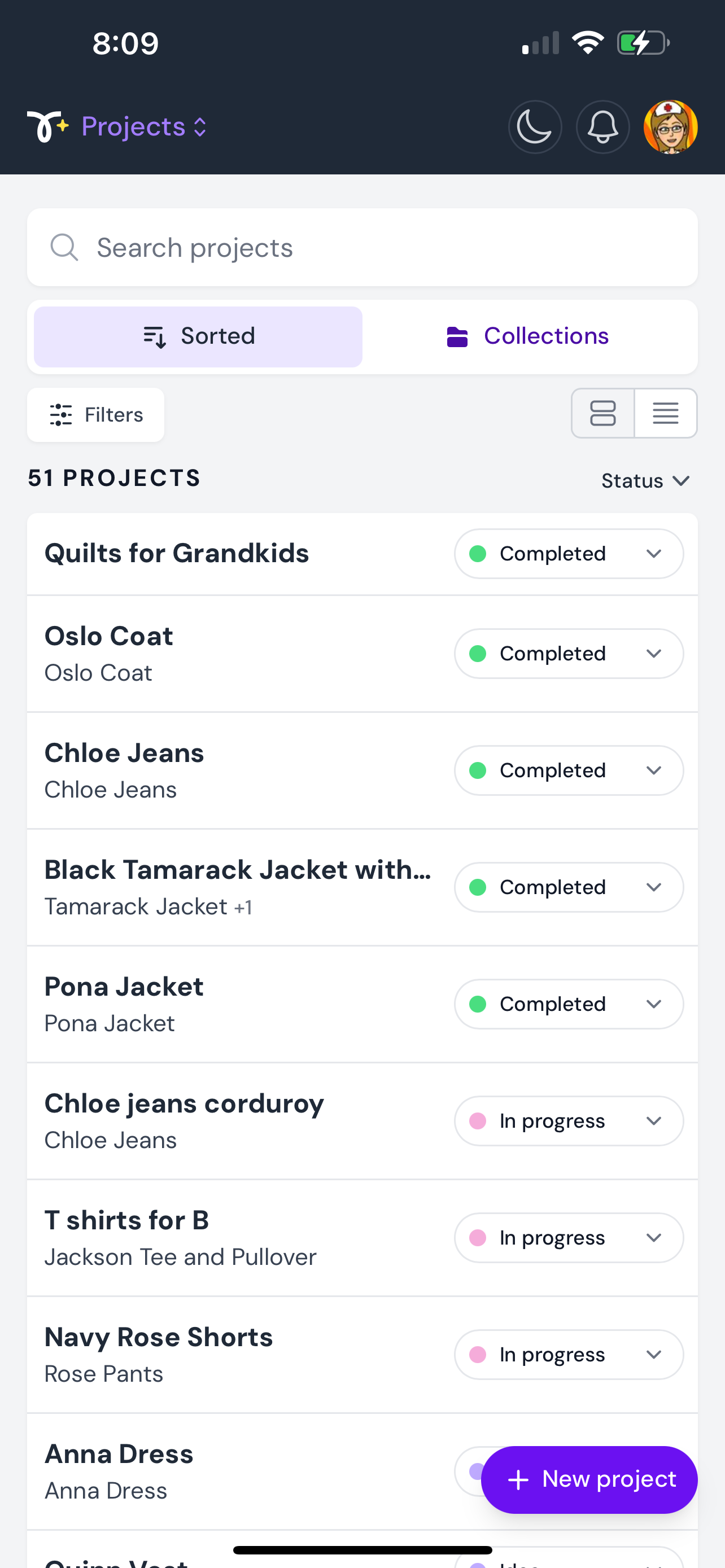
Task: Click the chevron on Navy Rose Shorts status
Action: (x=654, y=1354)
